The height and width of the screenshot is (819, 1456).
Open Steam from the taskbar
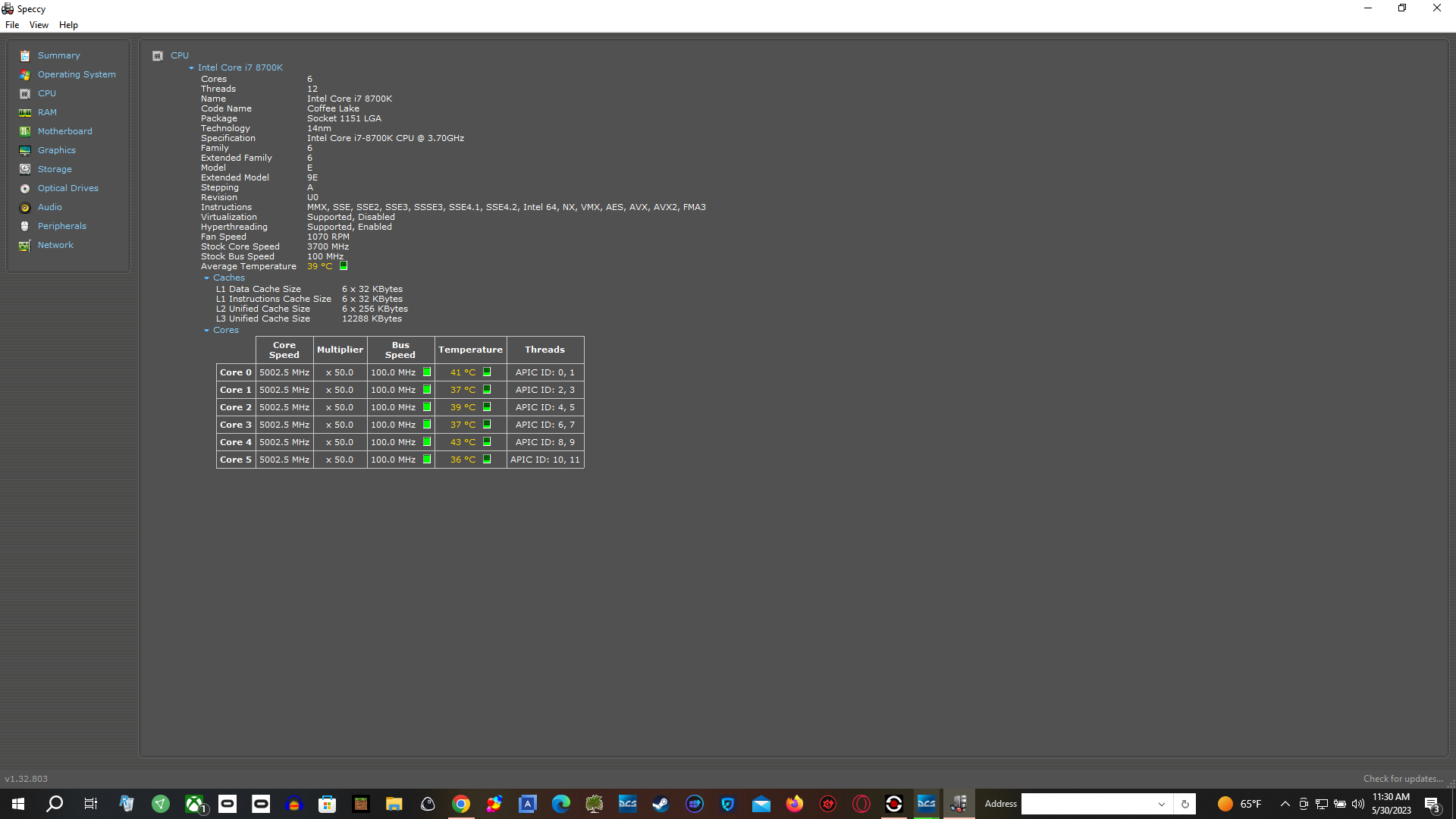click(x=661, y=804)
